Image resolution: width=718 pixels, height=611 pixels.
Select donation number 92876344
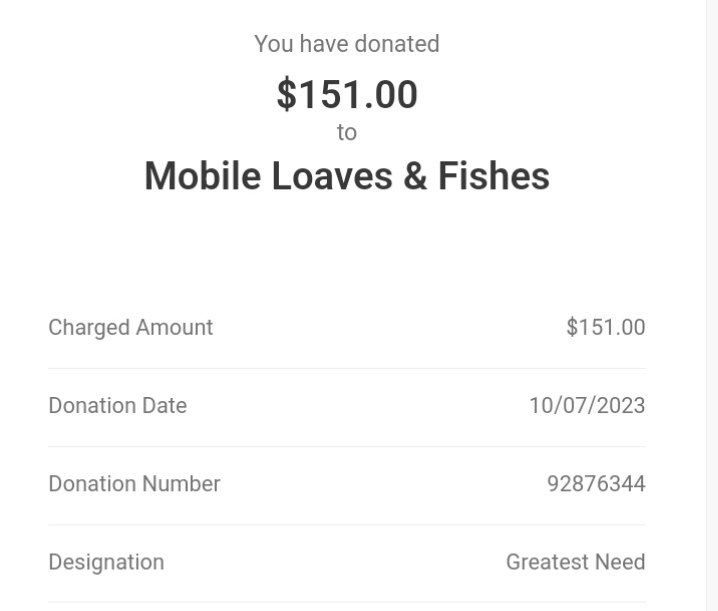pos(596,484)
